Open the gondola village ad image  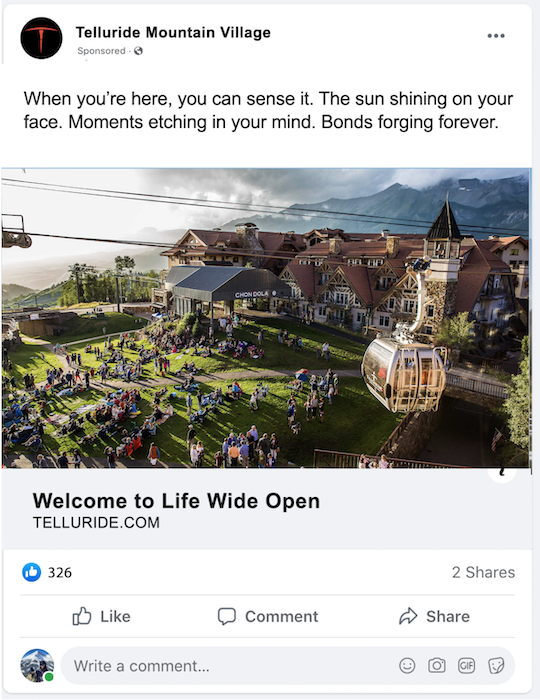tap(266, 318)
